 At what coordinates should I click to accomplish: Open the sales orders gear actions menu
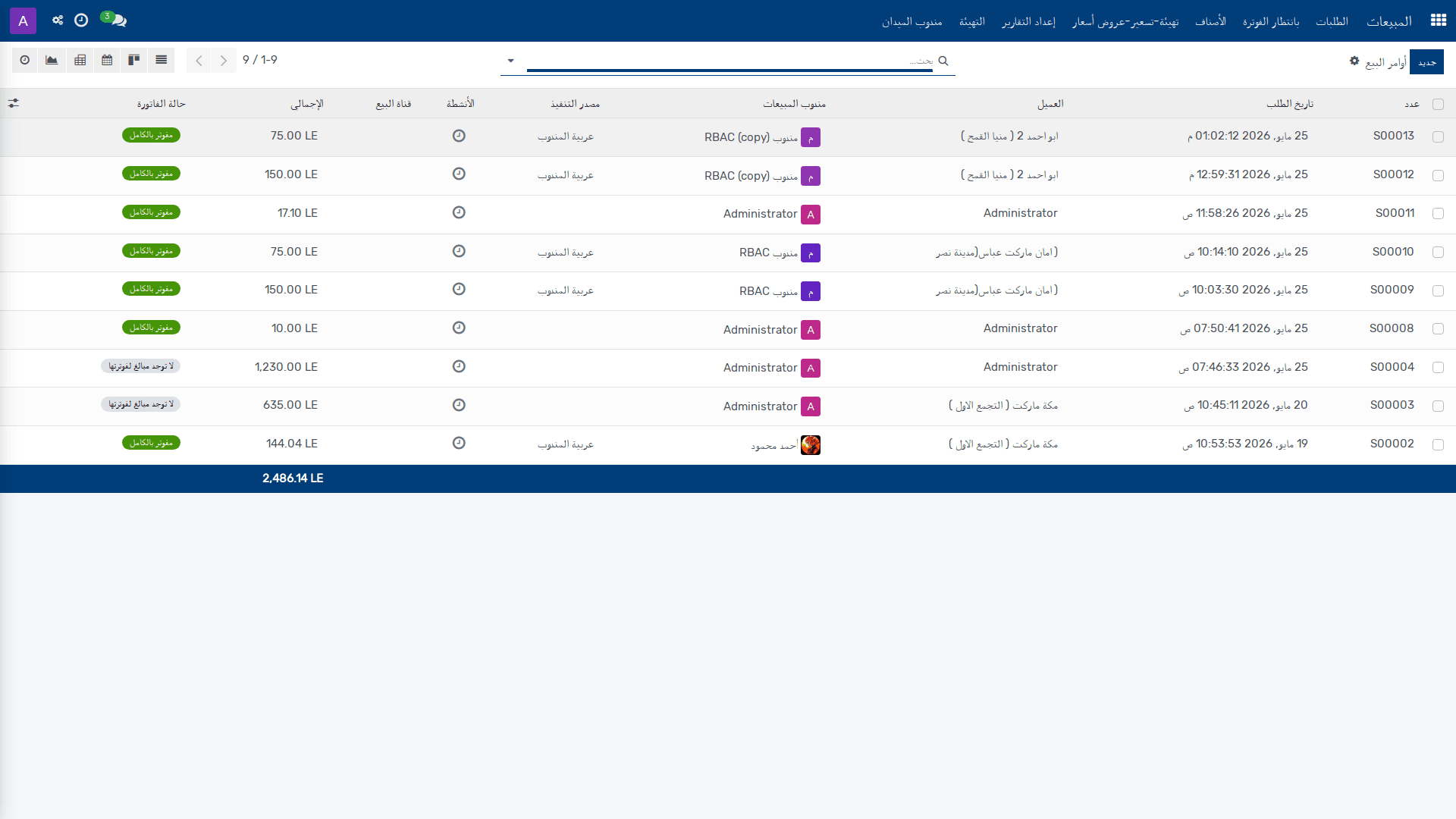point(1354,61)
